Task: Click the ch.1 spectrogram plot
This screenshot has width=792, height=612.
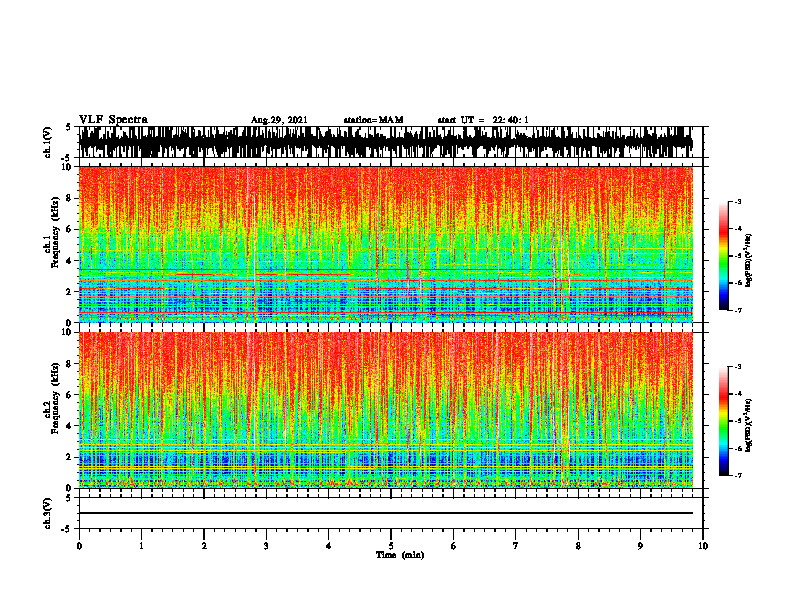Action: (386, 244)
